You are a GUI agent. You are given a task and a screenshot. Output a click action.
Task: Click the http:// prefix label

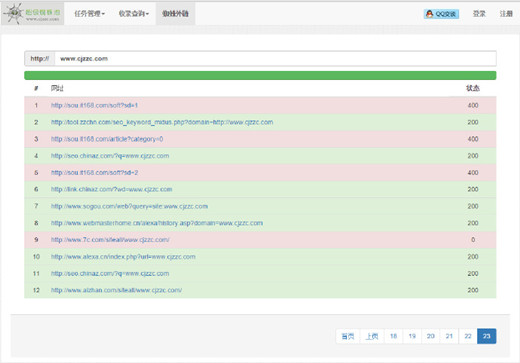point(40,59)
